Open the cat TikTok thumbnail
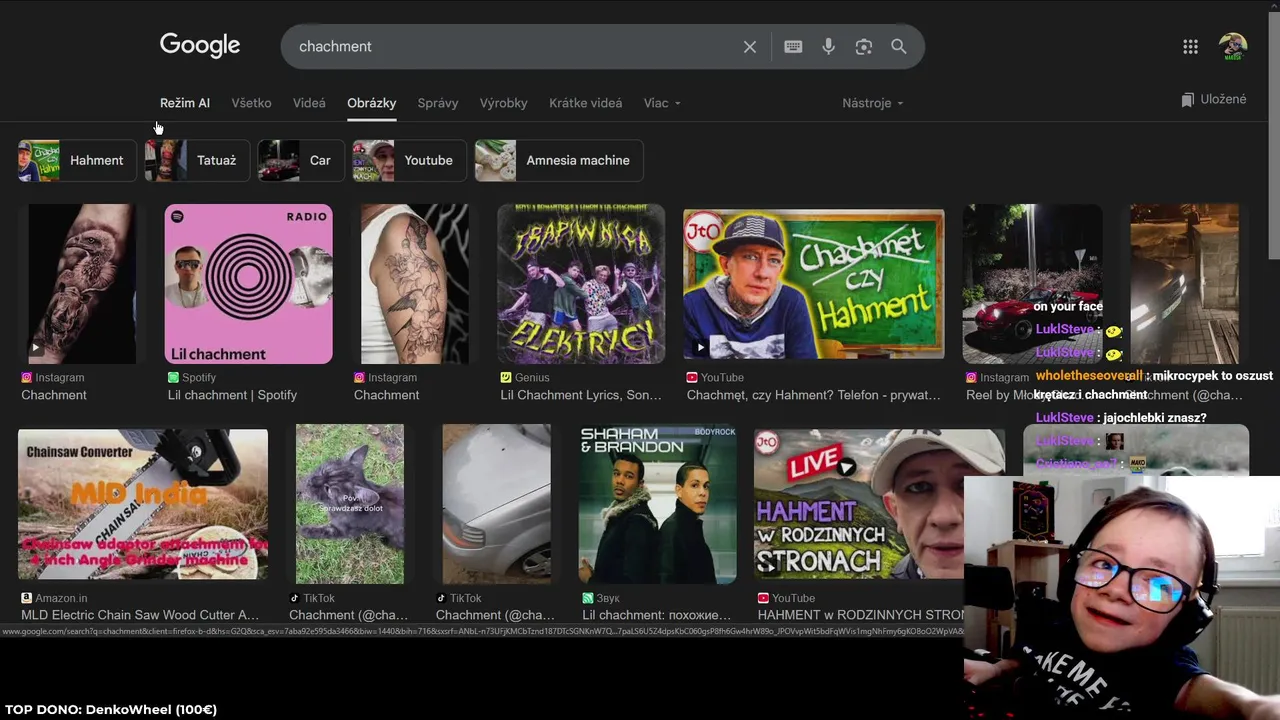The height and width of the screenshot is (720, 1280). 350,504
